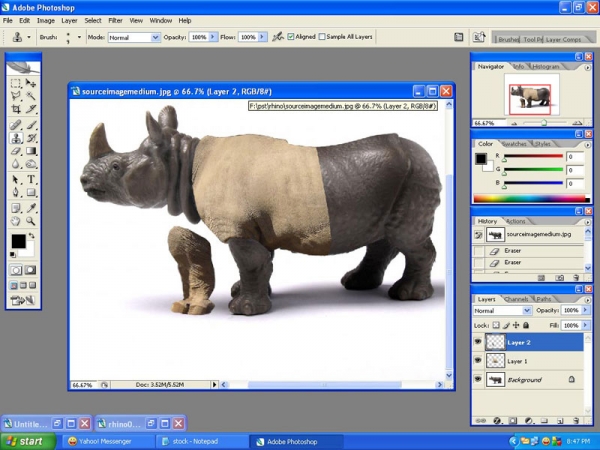Select the Zoom tool
Screen dimensions: 600x450
pyautogui.click(x=31, y=221)
